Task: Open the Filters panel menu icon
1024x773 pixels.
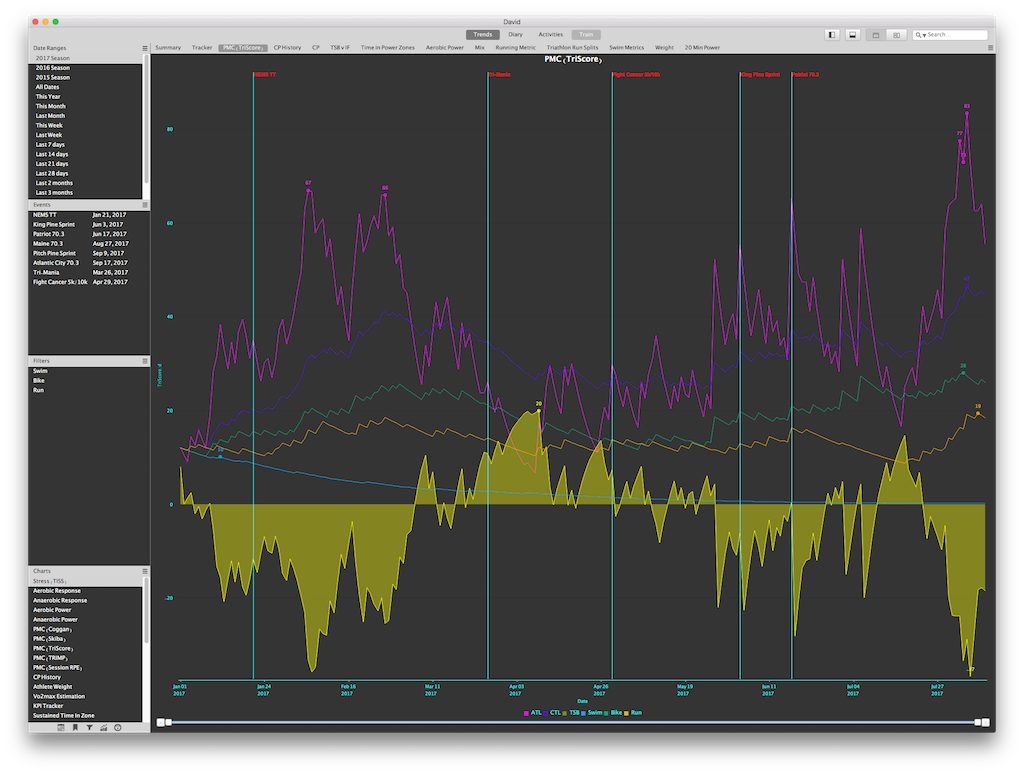Action: [145, 361]
